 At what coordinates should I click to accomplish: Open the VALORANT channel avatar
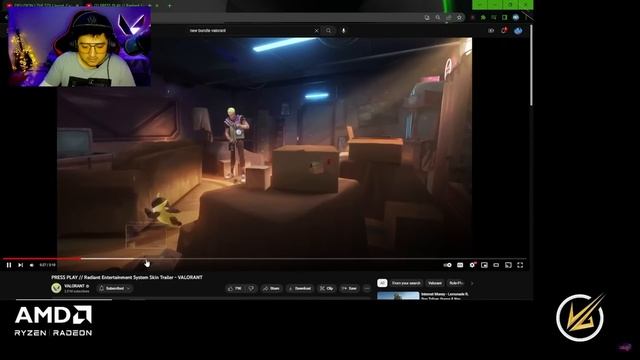pyautogui.click(x=56, y=288)
